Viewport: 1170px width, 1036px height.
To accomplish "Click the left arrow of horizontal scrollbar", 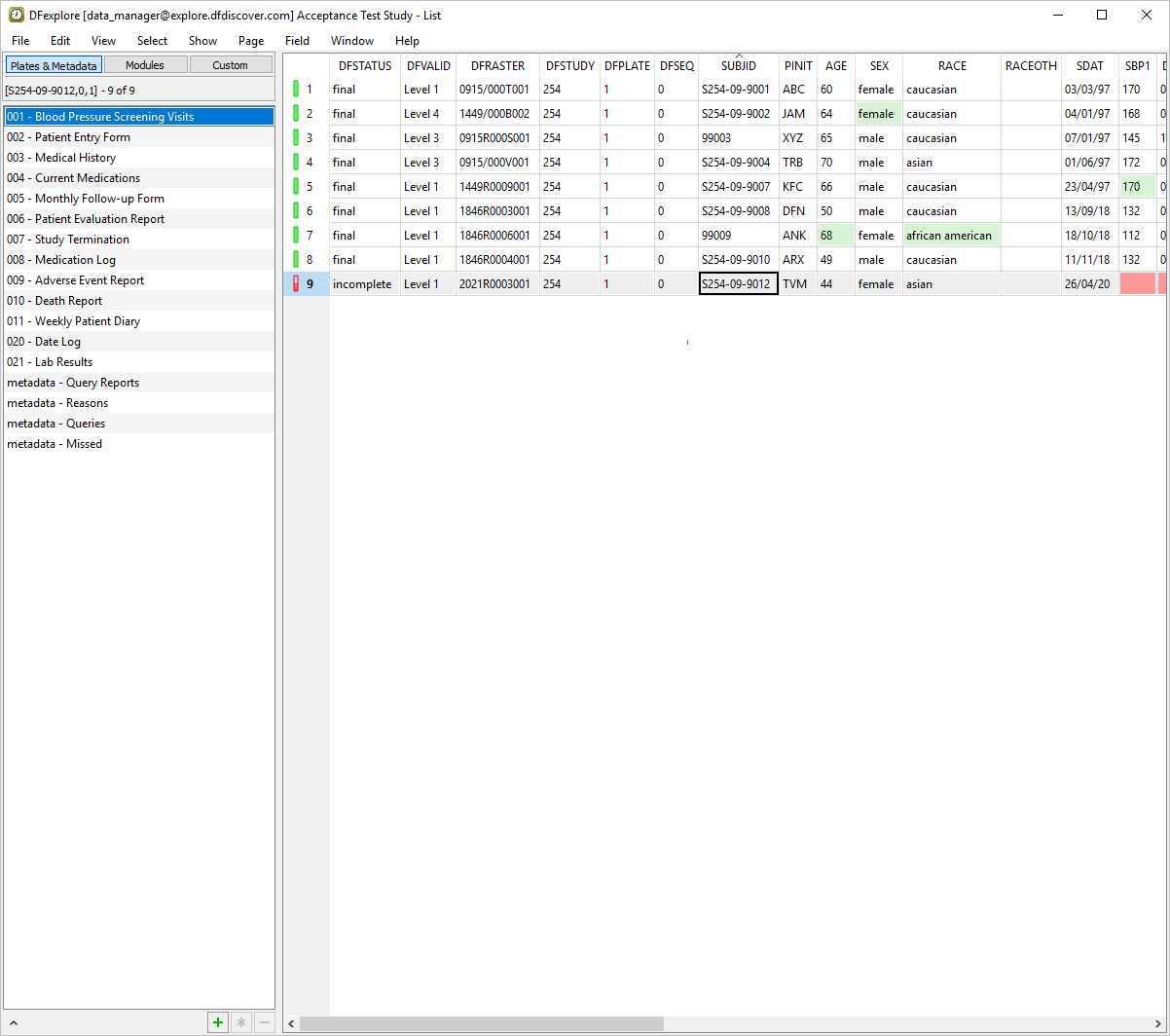I will coord(290,1024).
